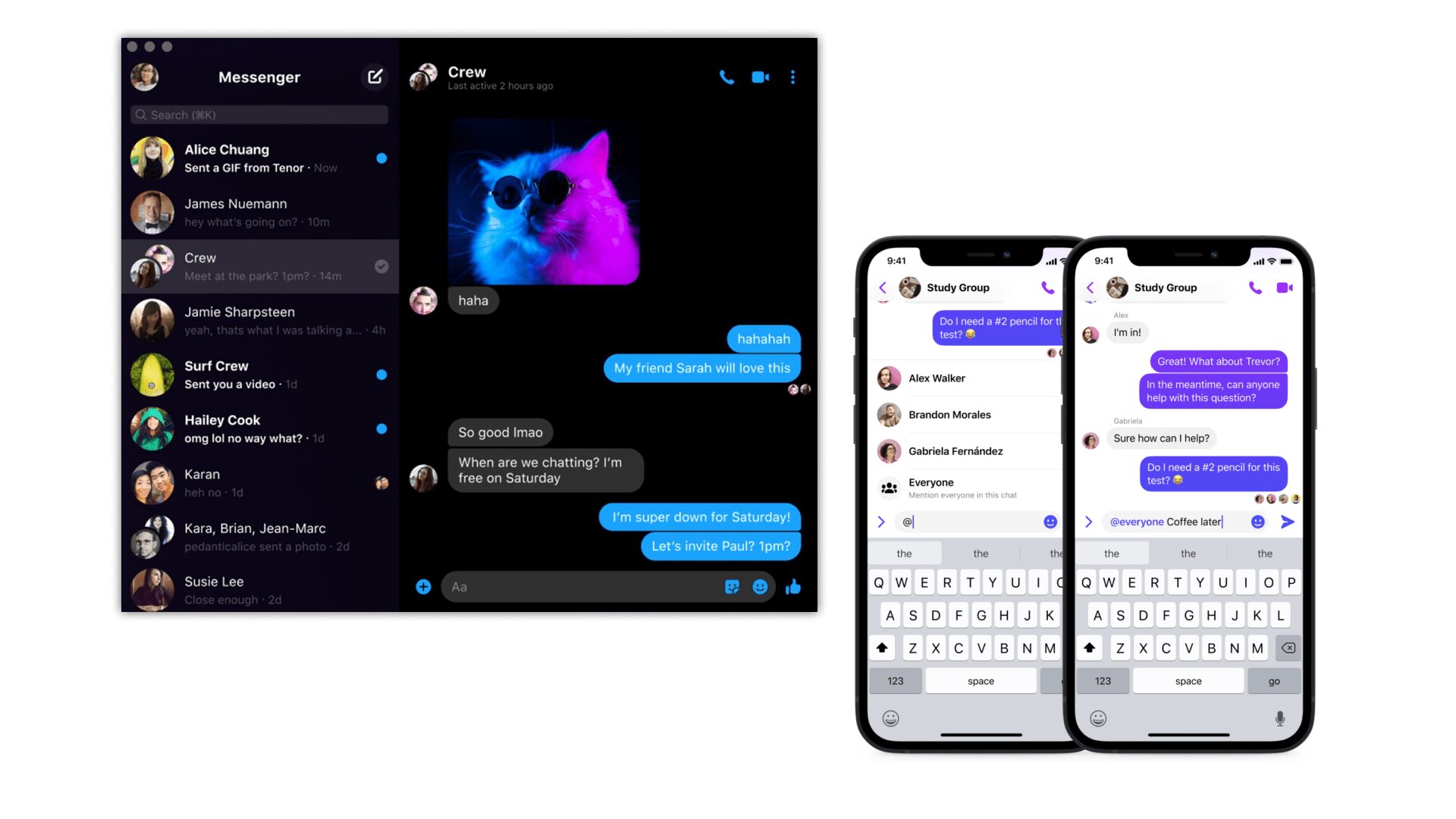The width and height of the screenshot is (1456, 819).
Task: Click the GIF sharing icon in message toolbar
Action: (732, 587)
